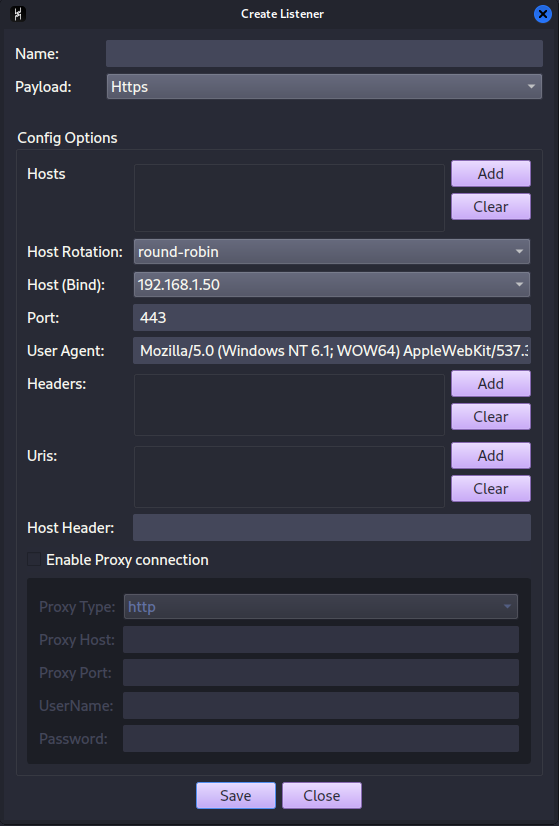Click inside the Hosts list box

click(289, 198)
